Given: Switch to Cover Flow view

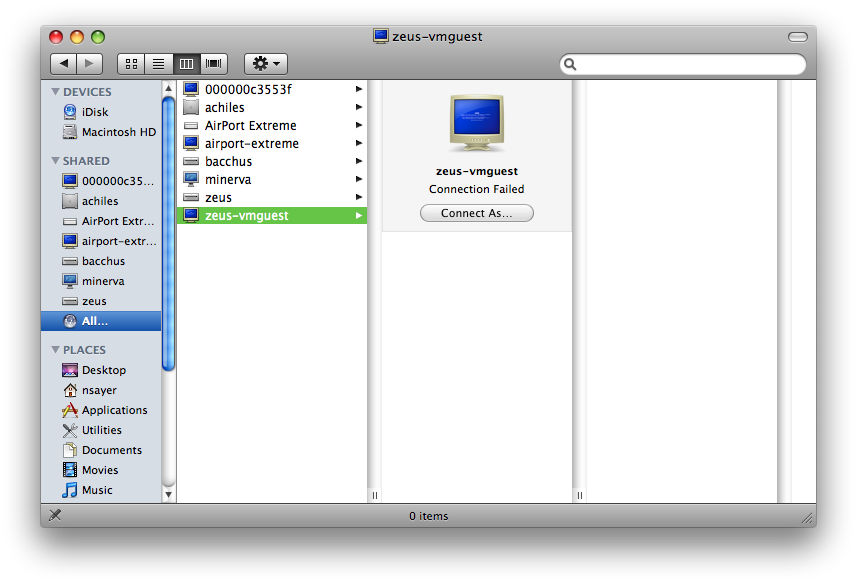Looking at the screenshot, I should click(x=214, y=64).
